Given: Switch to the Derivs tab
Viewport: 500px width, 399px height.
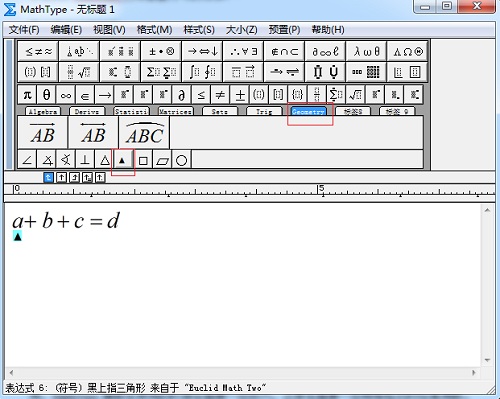Looking at the screenshot, I should coord(87,111).
